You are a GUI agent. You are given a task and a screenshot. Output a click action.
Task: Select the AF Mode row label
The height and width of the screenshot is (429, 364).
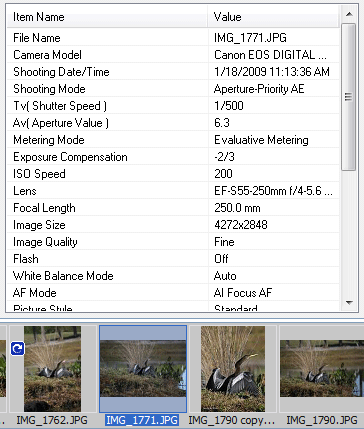35,293
